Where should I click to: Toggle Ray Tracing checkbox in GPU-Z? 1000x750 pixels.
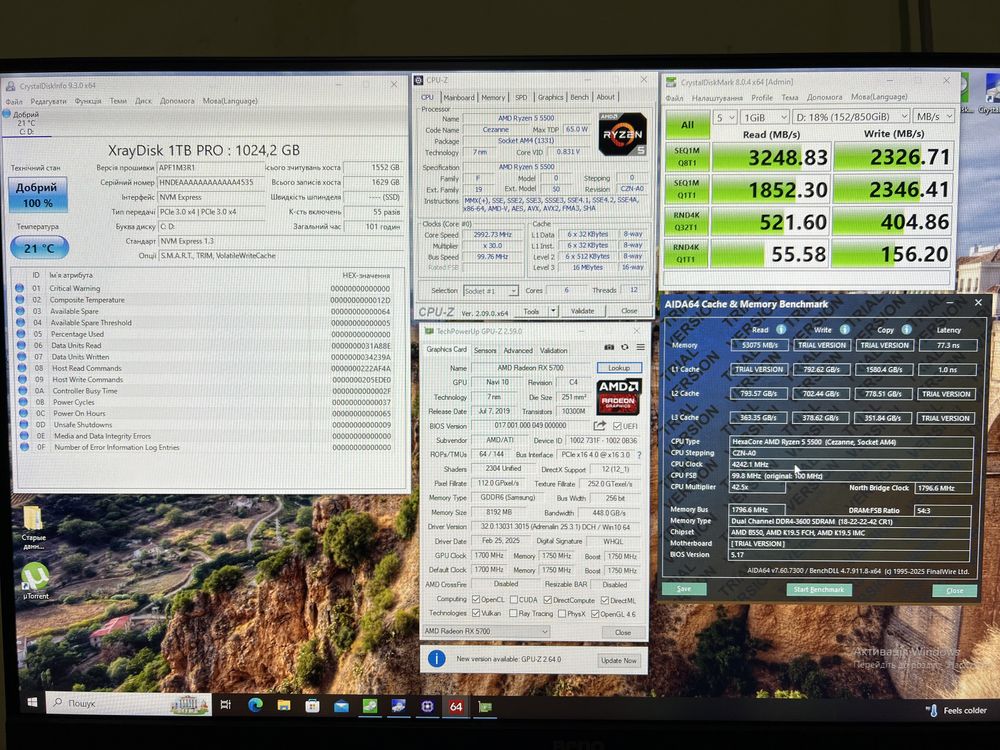point(513,614)
